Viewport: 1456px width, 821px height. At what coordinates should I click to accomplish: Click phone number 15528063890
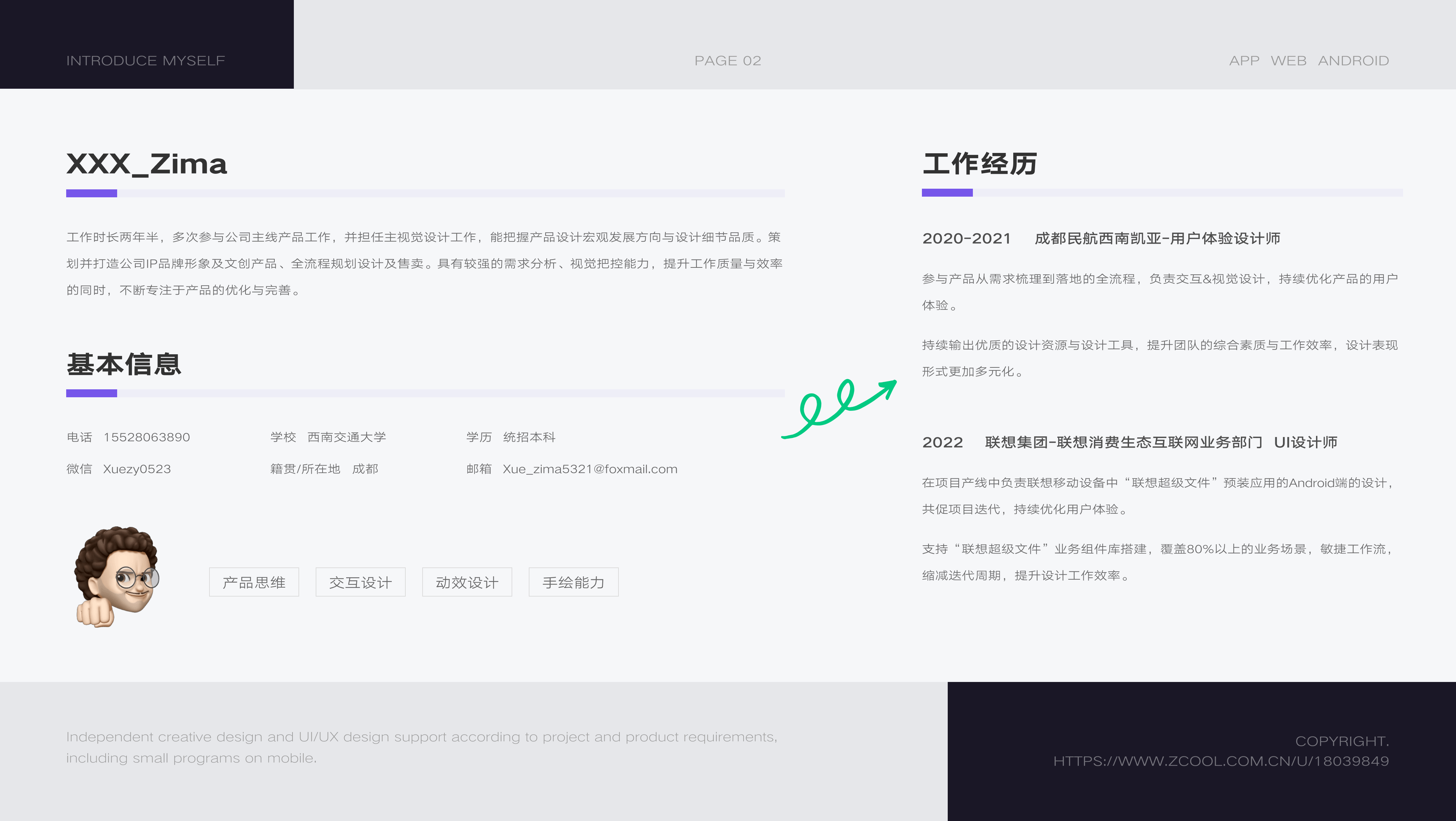147,437
